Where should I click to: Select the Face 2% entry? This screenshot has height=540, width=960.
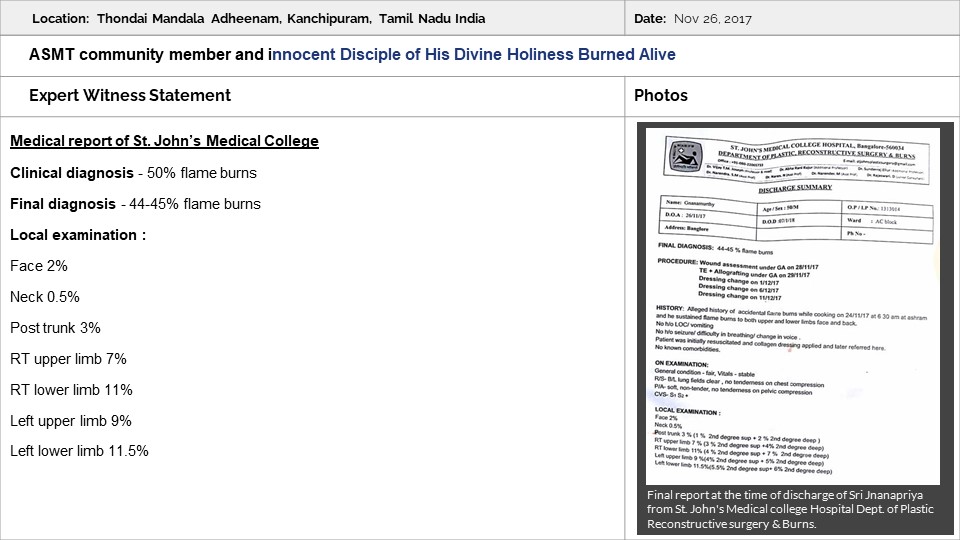[x=39, y=266]
